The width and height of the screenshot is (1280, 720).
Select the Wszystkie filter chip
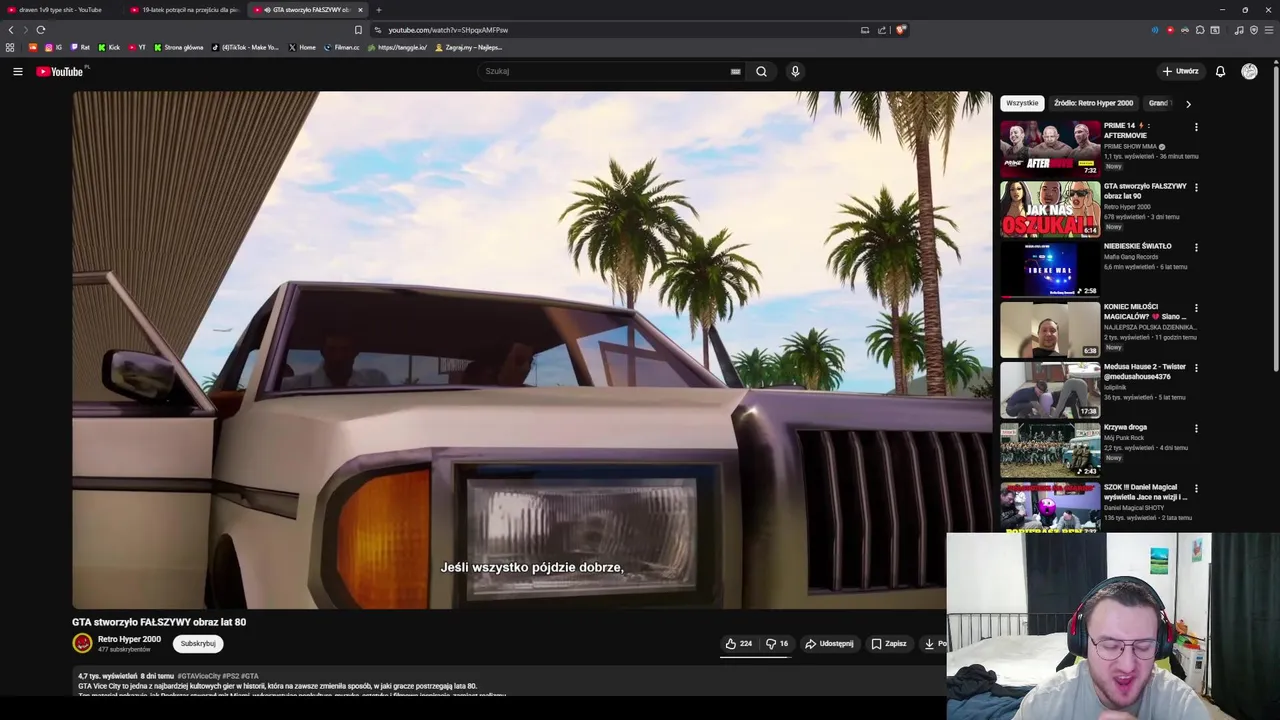click(1022, 103)
